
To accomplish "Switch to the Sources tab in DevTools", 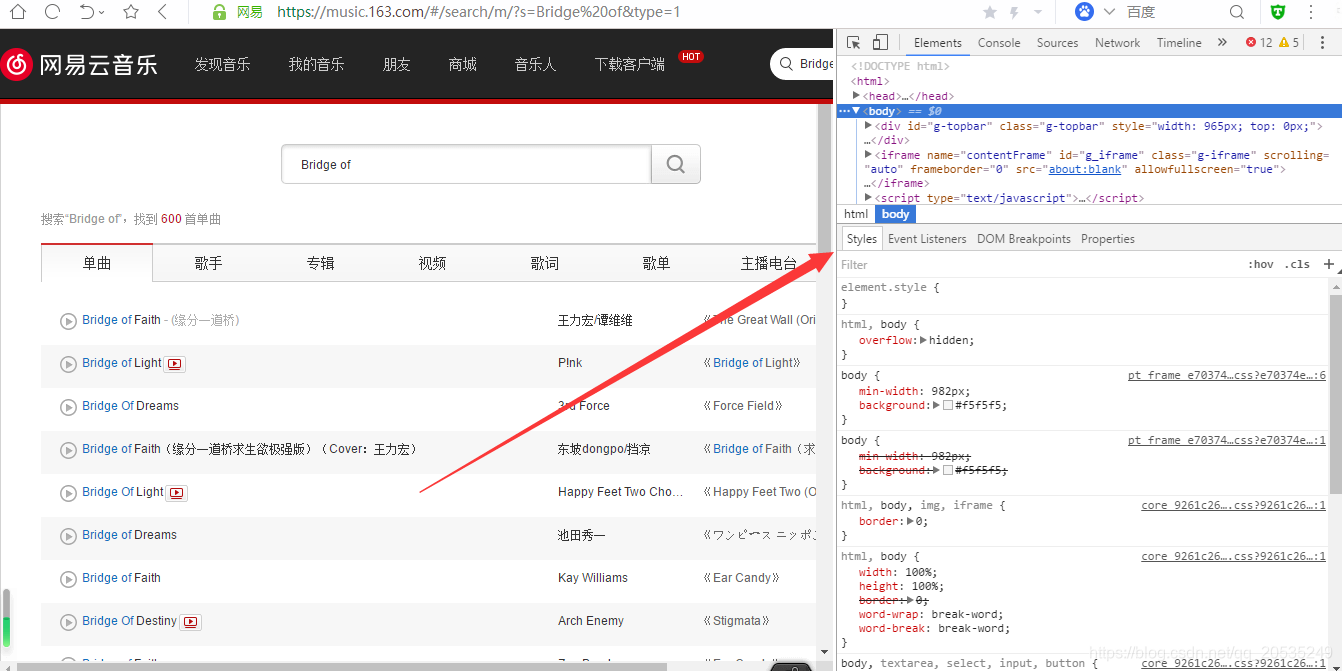I will coord(1057,43).
